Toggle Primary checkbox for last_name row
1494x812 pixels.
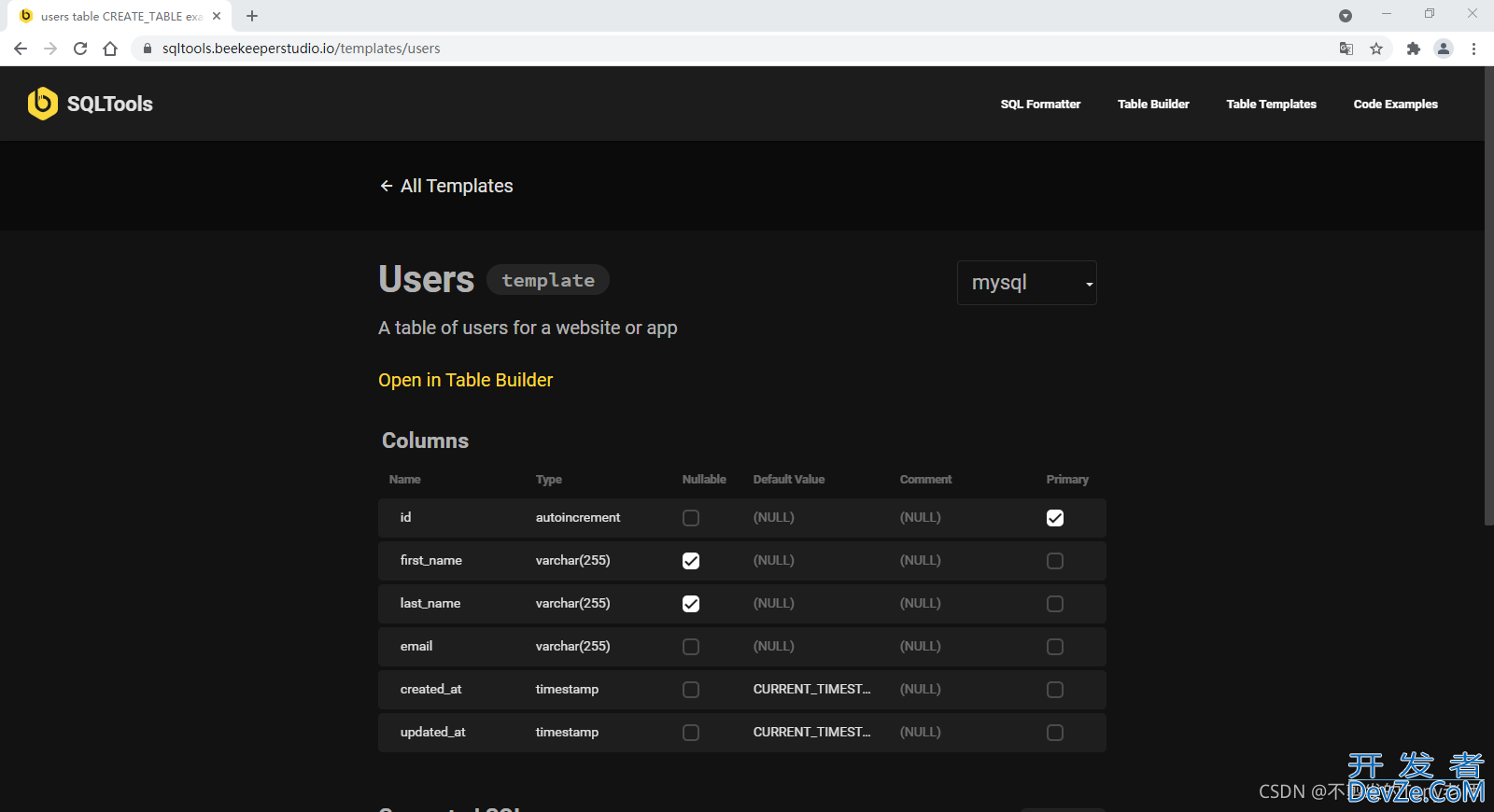(1055, 604)
